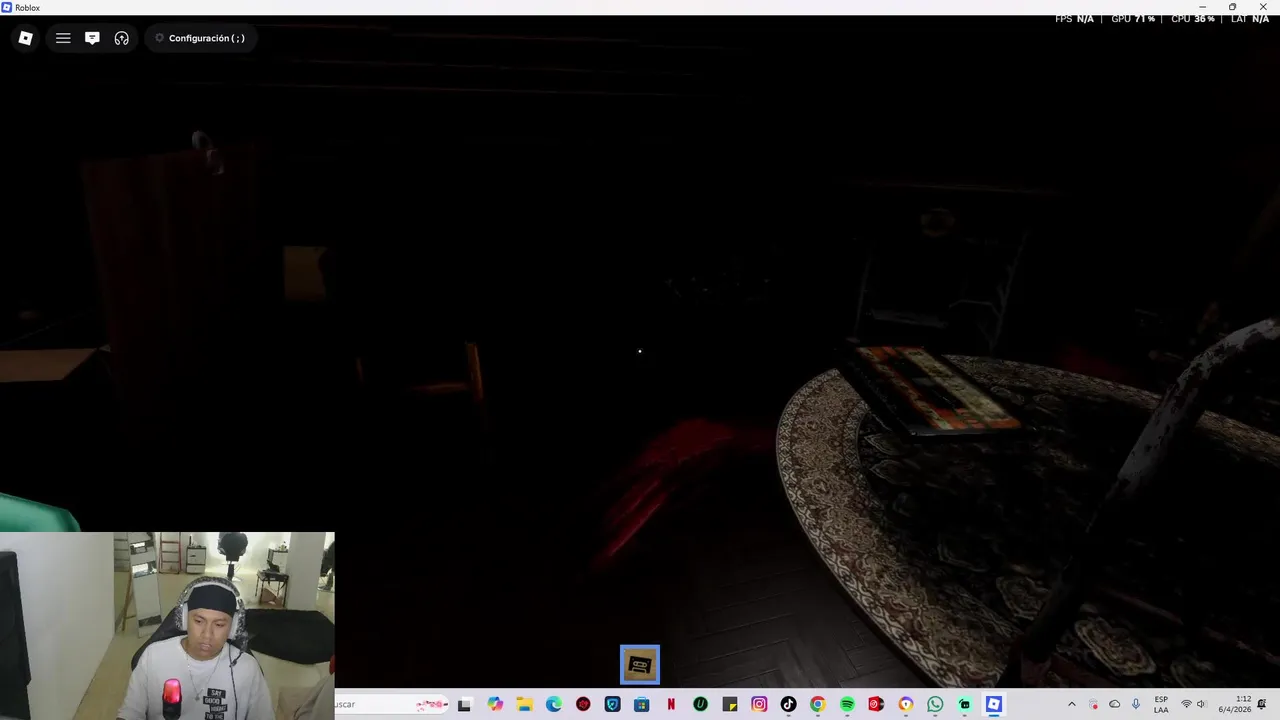The width and height of the screenshot is (1280, 720).
Task: Expand the hidden system tray icons
Action: (x=1071, y=705)
